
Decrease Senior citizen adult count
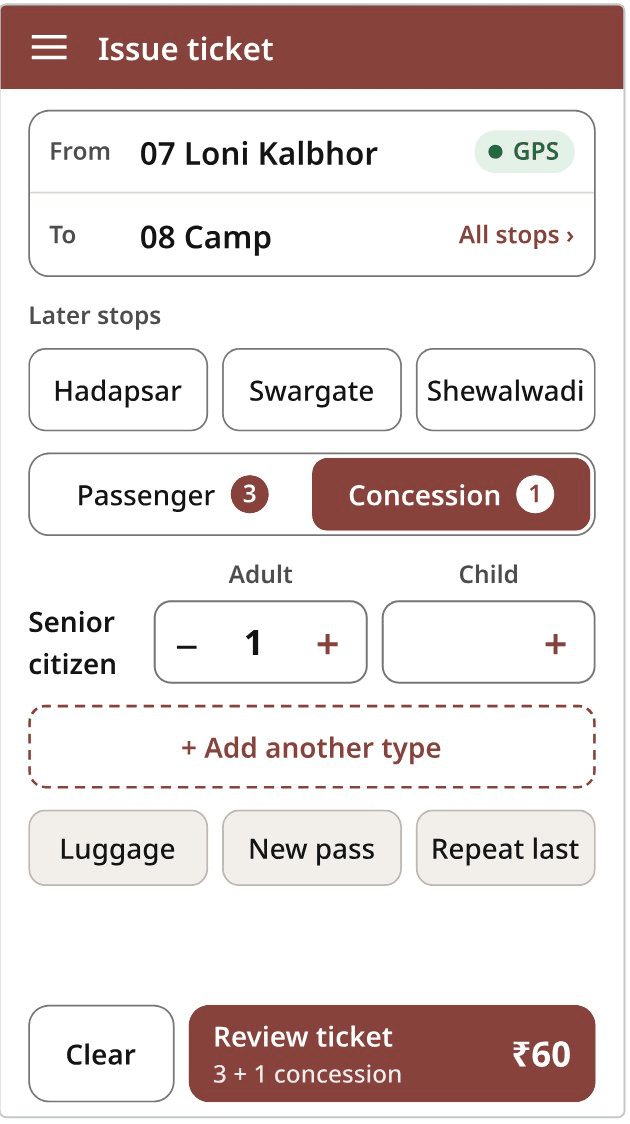pyautogui.click(x=187, y=643)
